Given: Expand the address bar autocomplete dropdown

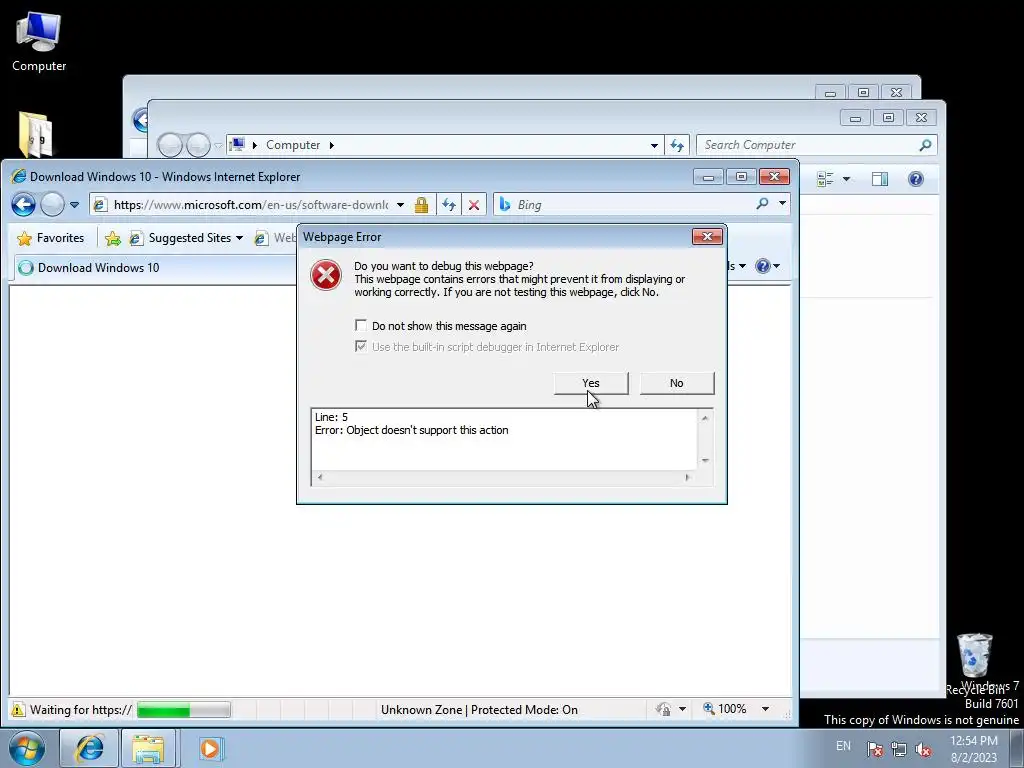Looking at the screenshot, I should pyautogui.click(x=400, y=205).
